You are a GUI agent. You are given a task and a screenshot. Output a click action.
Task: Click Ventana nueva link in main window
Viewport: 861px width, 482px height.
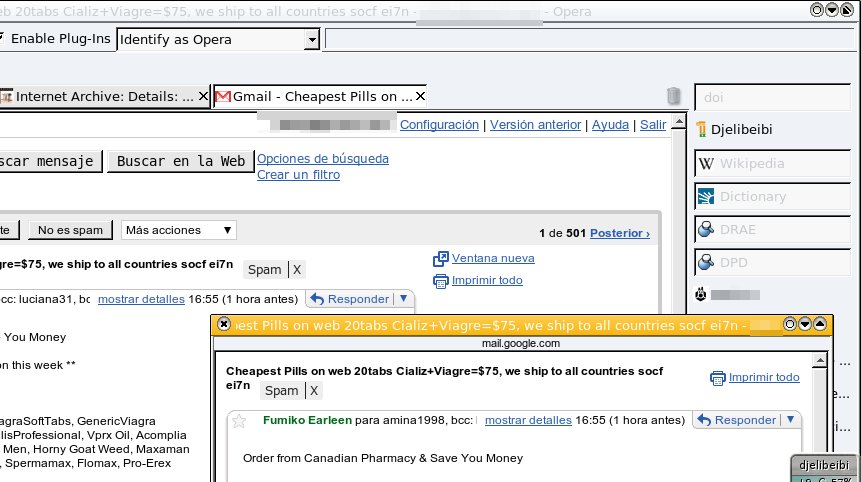(493, 258)
